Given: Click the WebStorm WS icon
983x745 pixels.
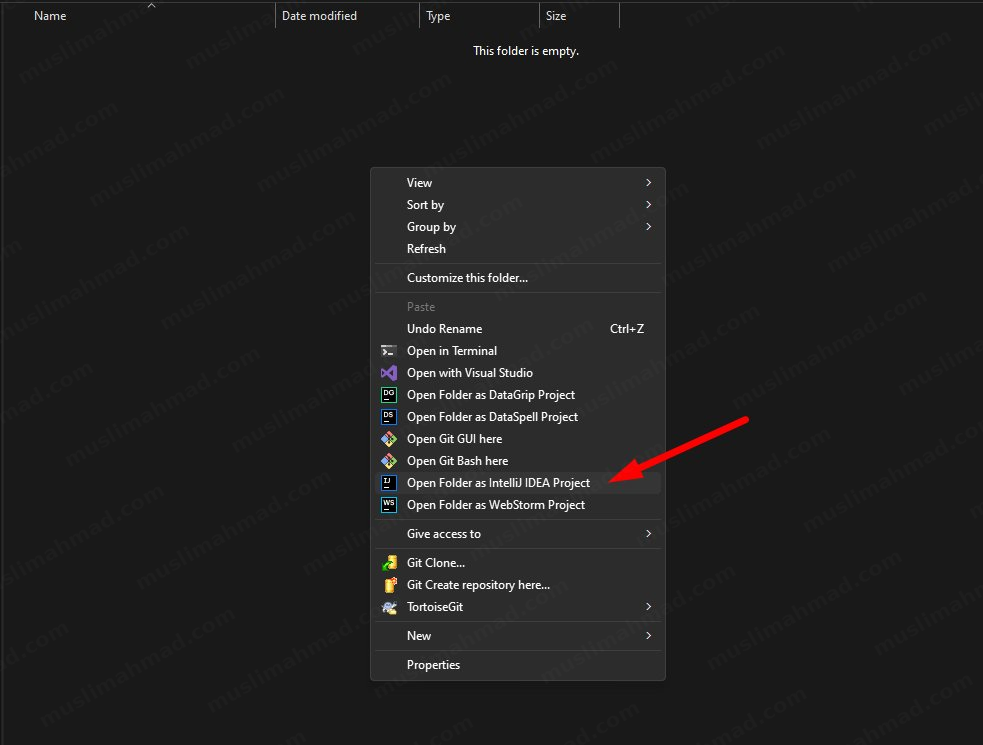Looking at the screenshot, I should (x=389, y=505).
